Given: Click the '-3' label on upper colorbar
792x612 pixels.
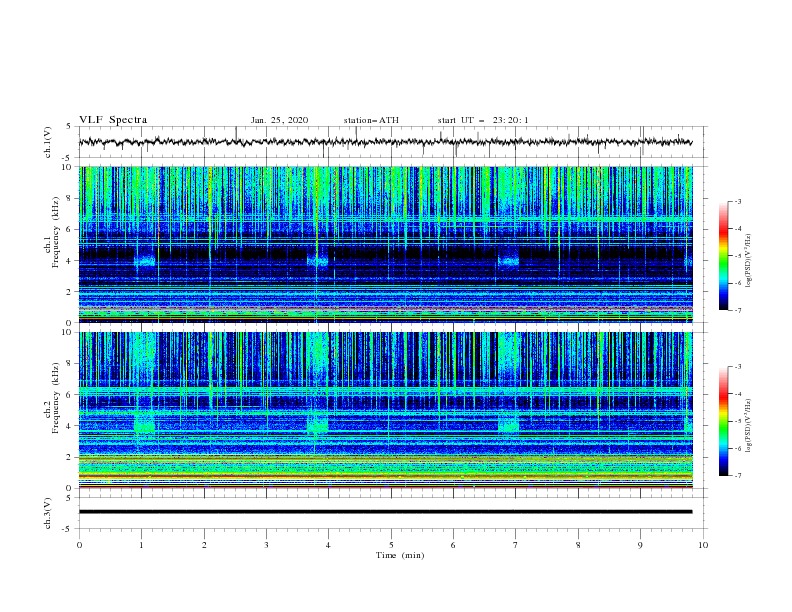Looking at the screenshot, I should pos(737,201).
